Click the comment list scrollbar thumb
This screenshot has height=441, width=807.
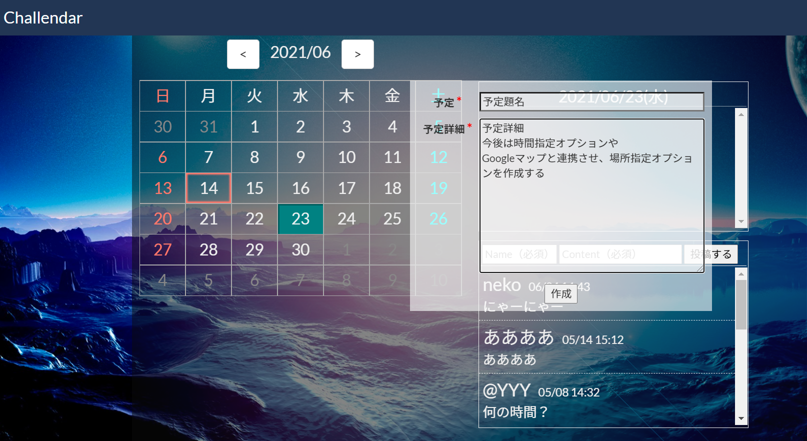741,305
